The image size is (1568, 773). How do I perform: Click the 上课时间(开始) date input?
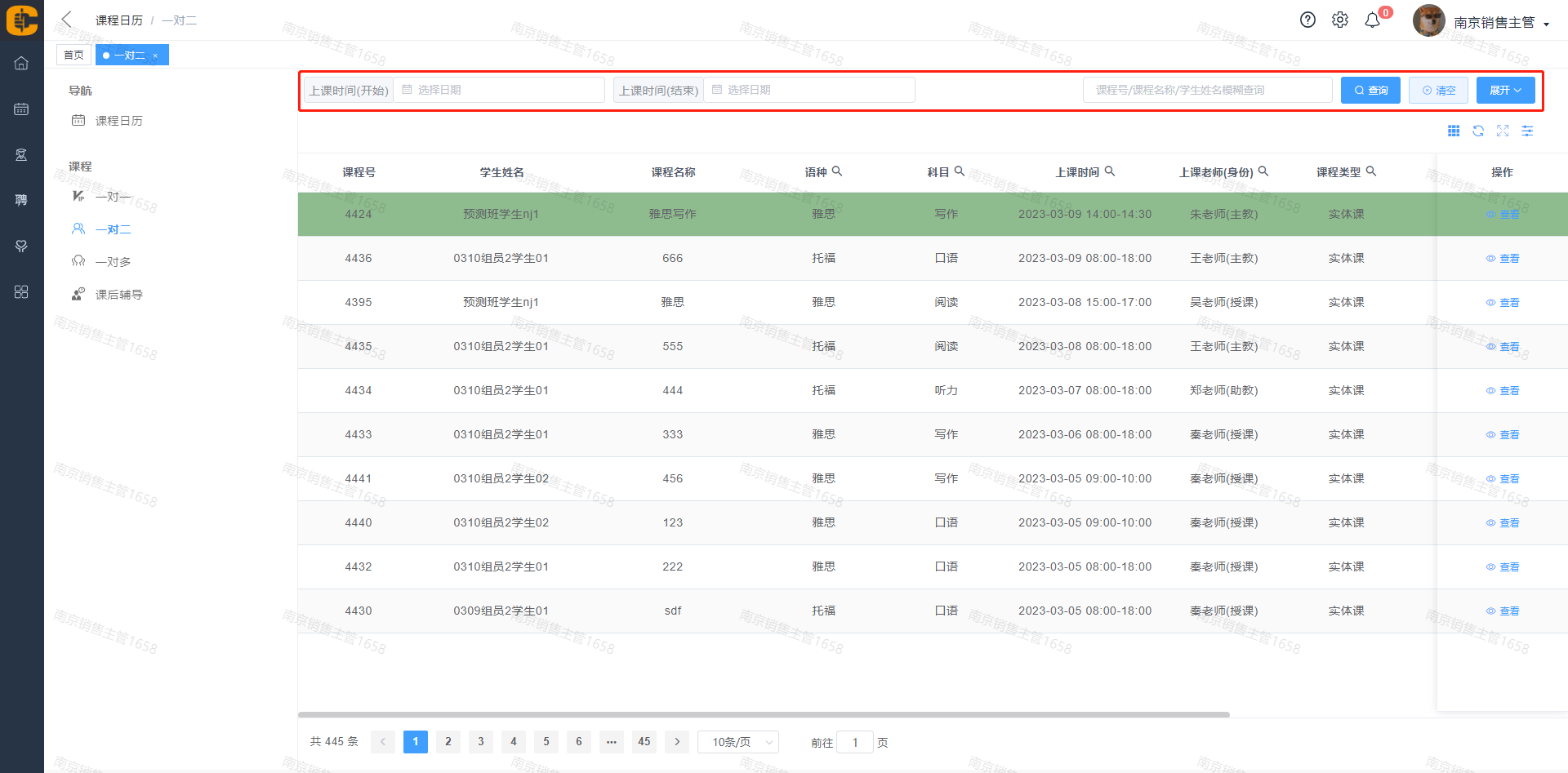click(500, 90)
